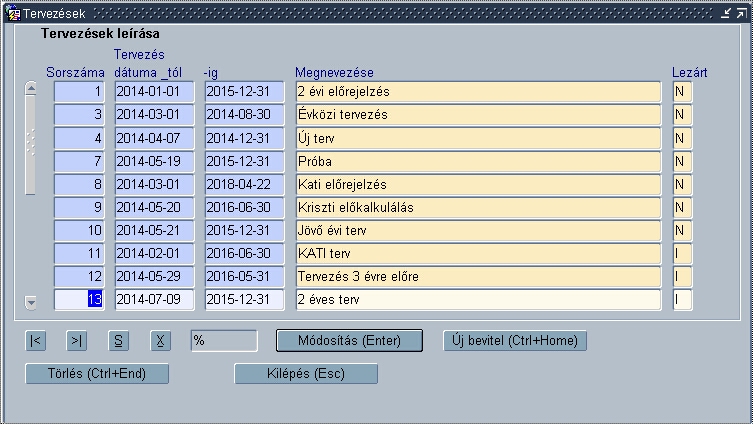753x424 pixels.
Task: Click the scrollbar down arrow
Action: pyautogui.click(x=31, y=303)
